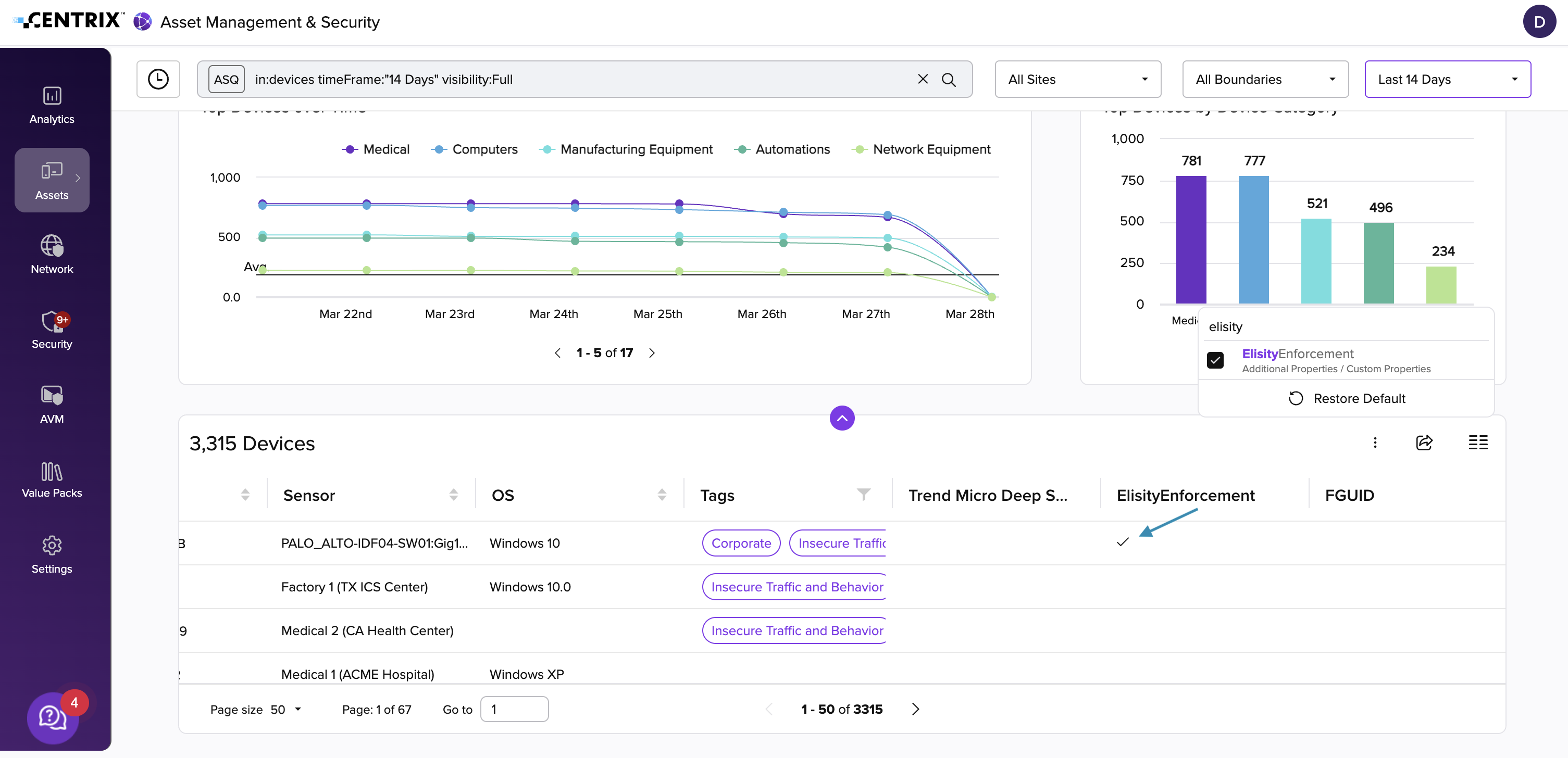Open the search history clock icon
The height and width of the screenshot is (758, 1568).
coord(158,79)
